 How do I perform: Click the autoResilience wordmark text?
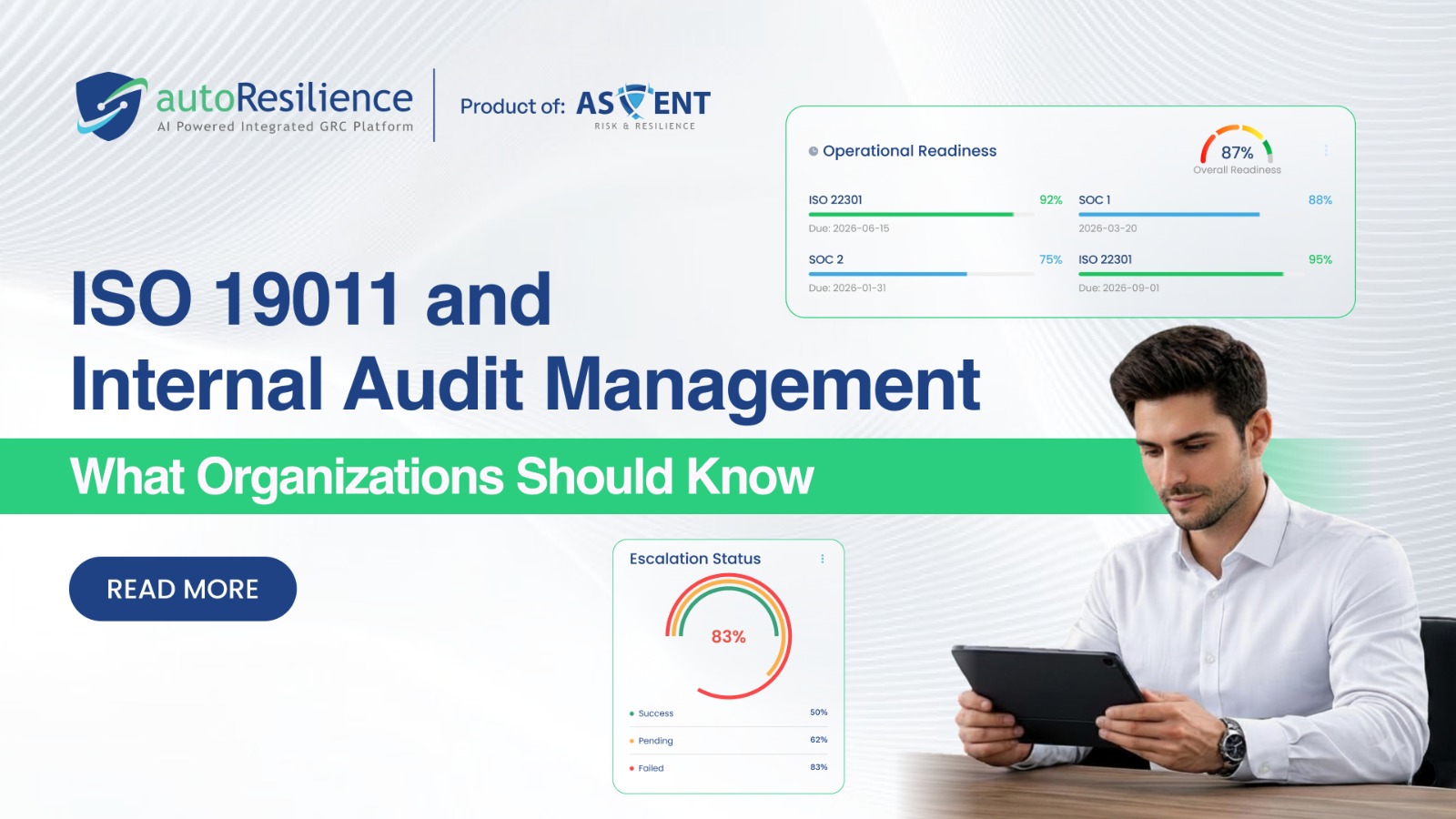coord(284,97)
